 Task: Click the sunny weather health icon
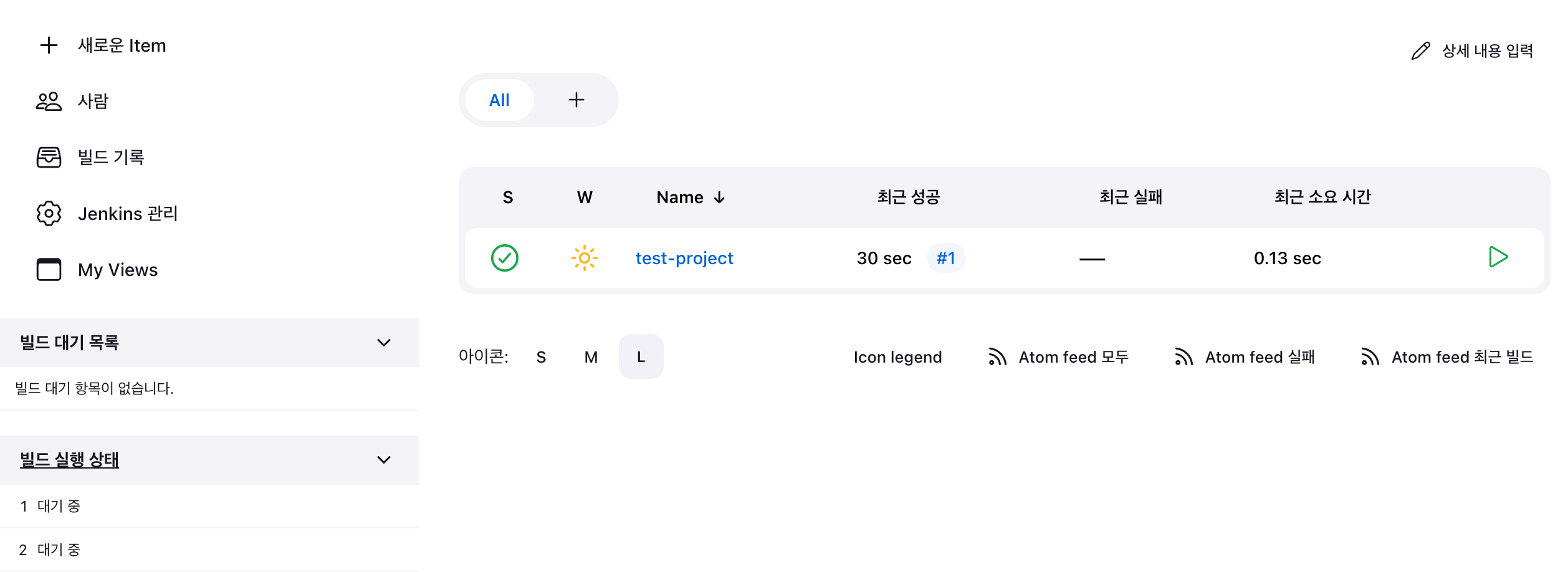(x=584, y=258)
